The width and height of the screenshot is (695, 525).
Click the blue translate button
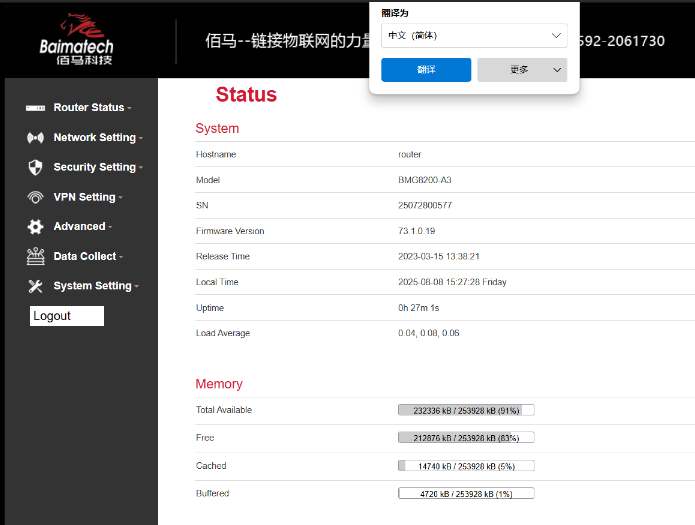(x=426, y=70)
